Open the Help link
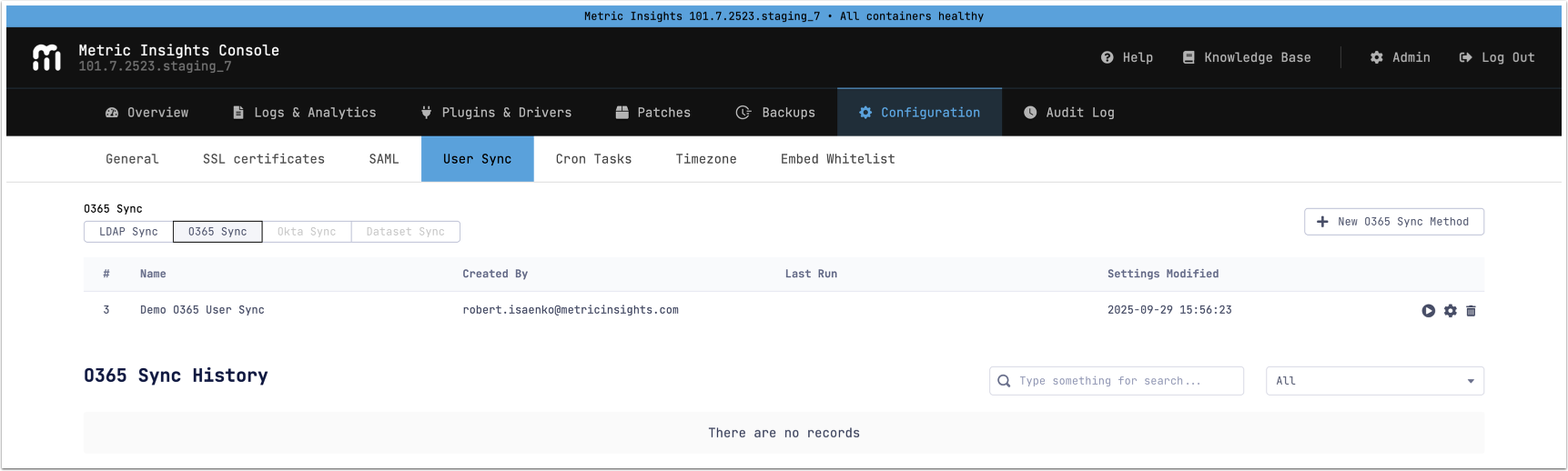This screenshot has height=471, width=1568. pos(1127,57)
